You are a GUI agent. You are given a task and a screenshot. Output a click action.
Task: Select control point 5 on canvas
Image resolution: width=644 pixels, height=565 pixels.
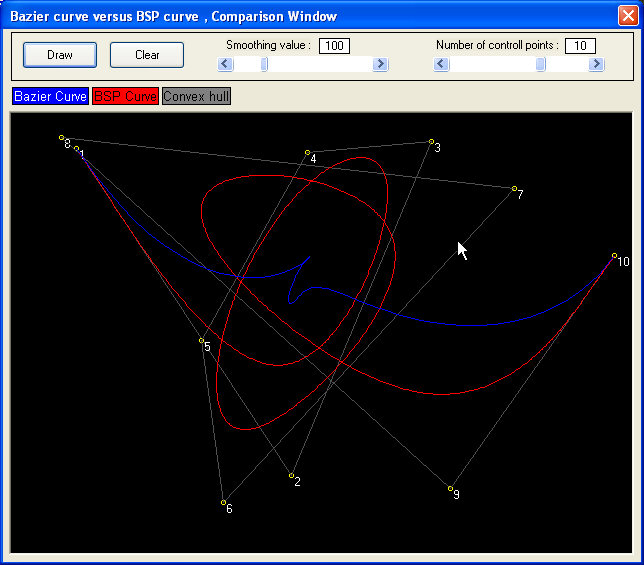click(201, 341)
